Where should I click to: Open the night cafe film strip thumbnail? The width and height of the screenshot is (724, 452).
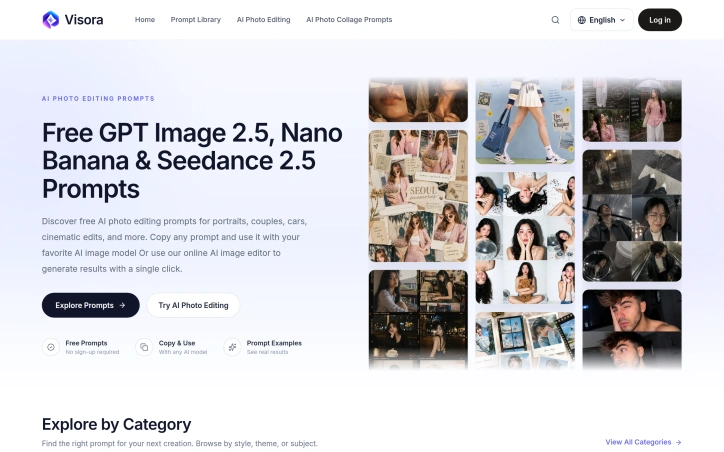pos(418,320)
